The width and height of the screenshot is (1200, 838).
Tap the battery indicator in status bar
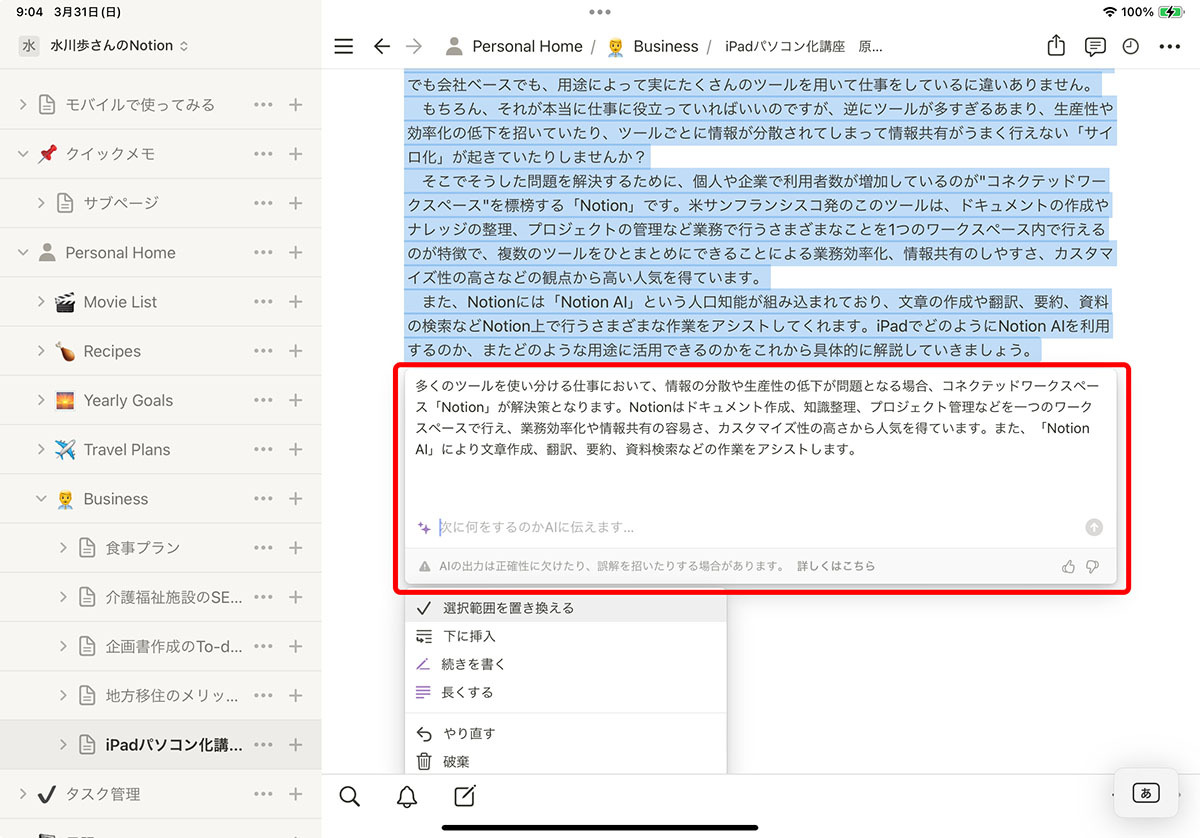pyautogui.click(x=1171, y=12)
